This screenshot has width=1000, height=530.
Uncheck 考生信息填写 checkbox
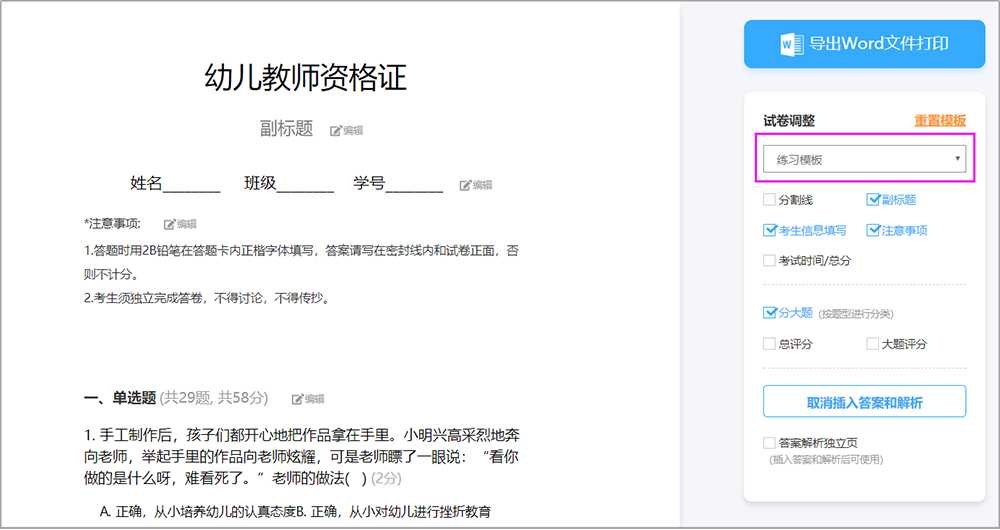click(x=769, y=231)
